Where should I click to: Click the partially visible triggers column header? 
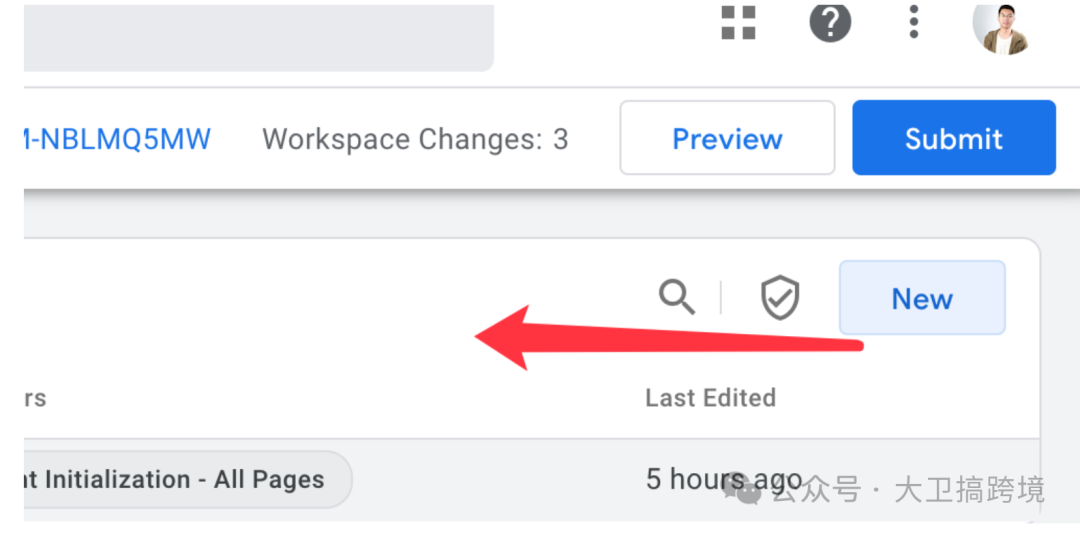(34, 397)
